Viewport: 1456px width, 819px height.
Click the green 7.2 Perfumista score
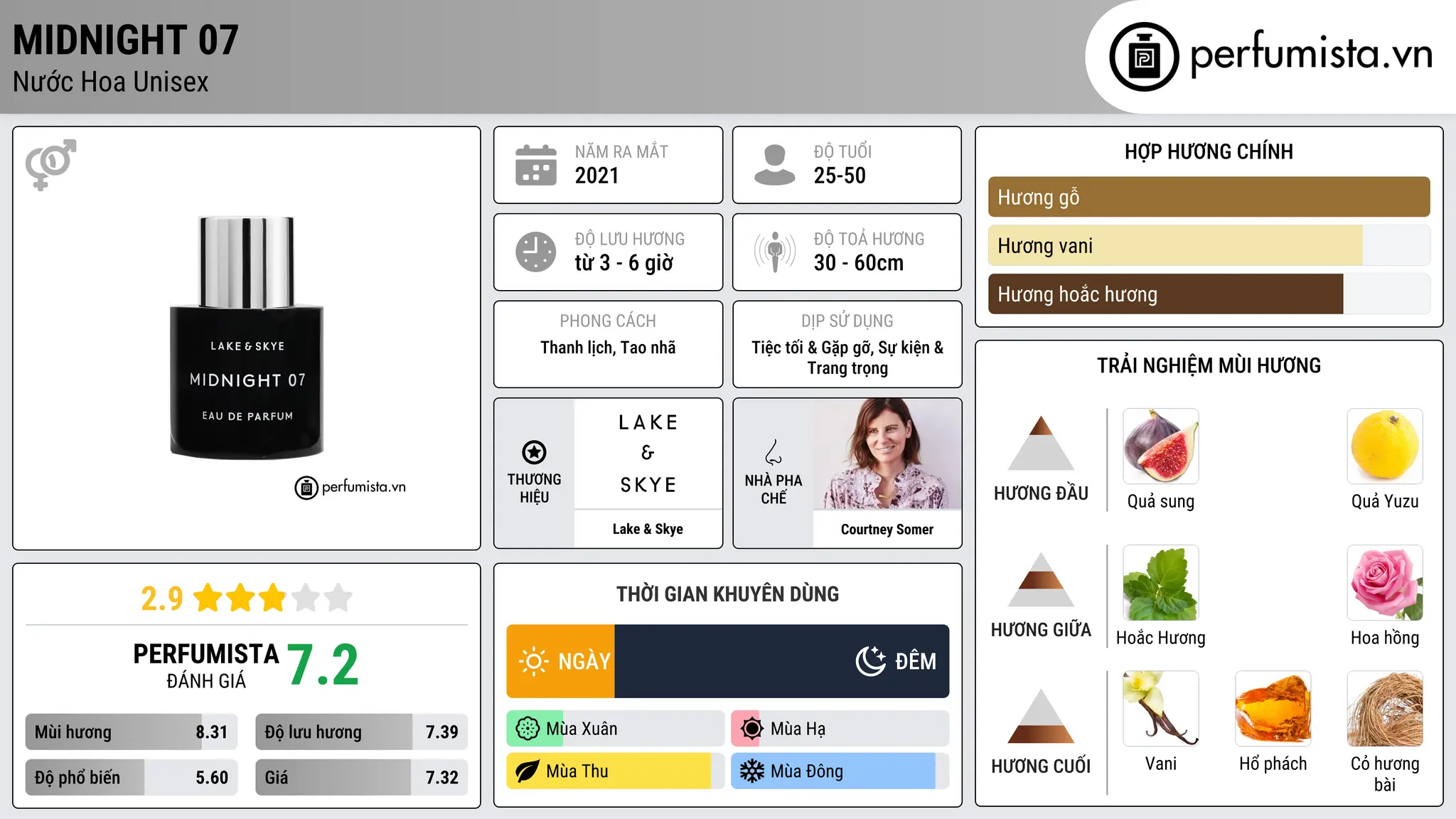323,665
